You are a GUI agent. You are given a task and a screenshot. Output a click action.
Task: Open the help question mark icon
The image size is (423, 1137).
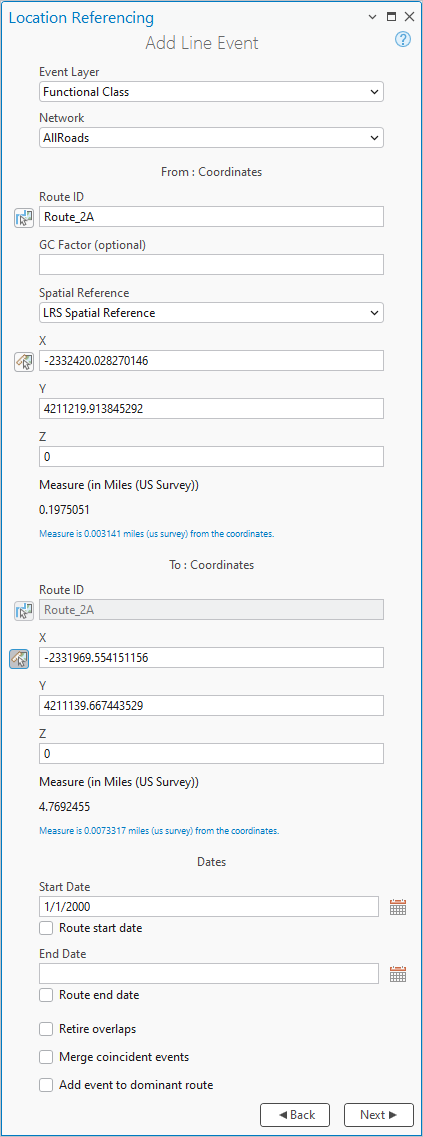click(x=403, y=39)
